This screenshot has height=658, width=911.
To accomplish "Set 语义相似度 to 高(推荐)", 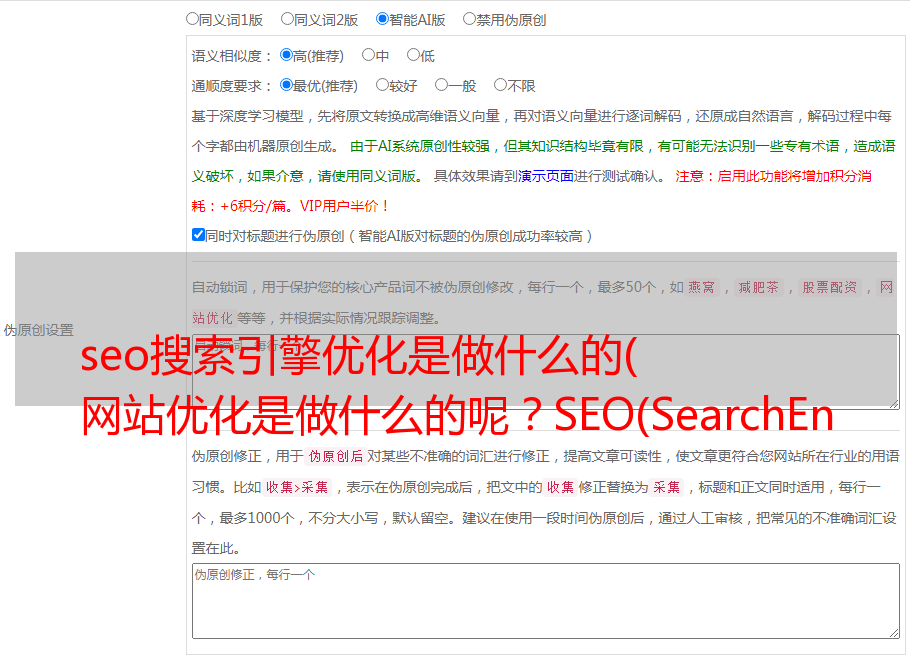I will 286,55.
